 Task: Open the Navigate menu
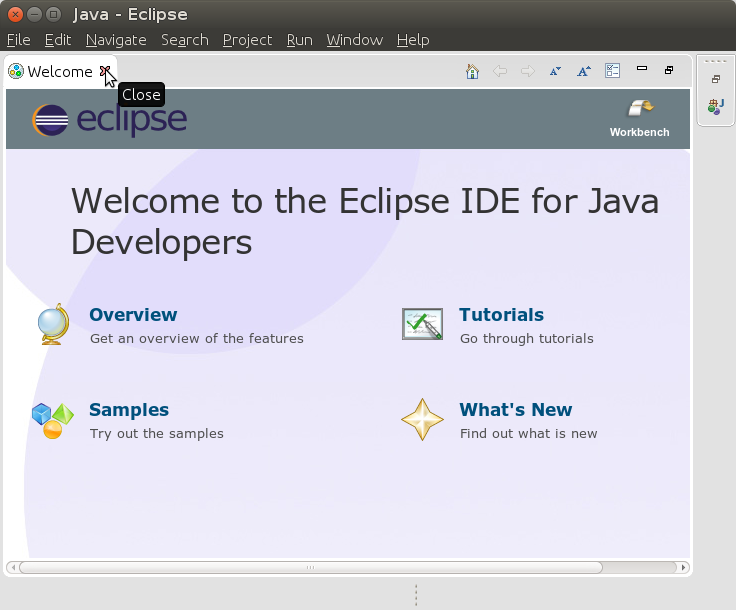point(116,40)
